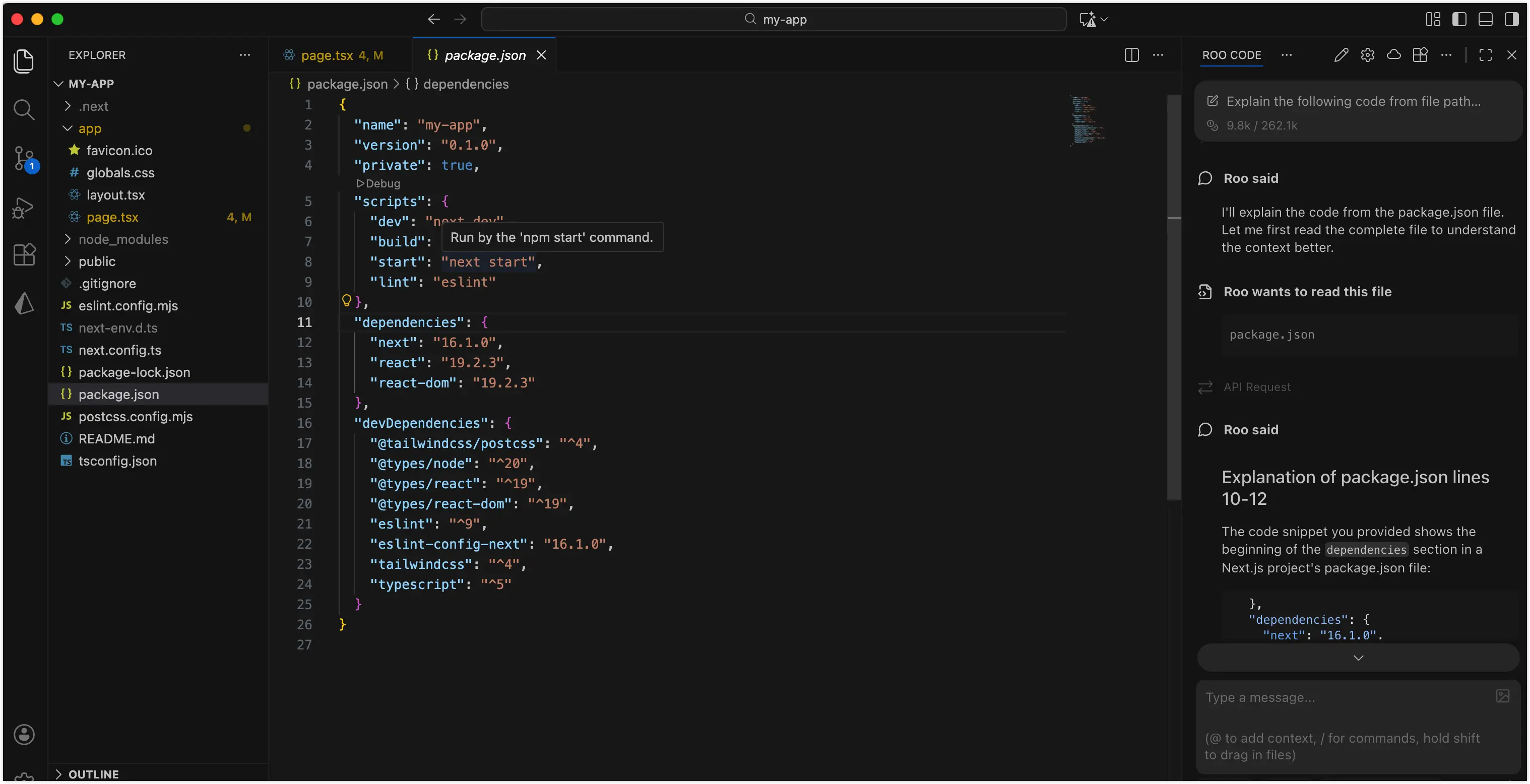Open the Extensions view icon
The image size is (1530, 784).
[x=24, y=255]
